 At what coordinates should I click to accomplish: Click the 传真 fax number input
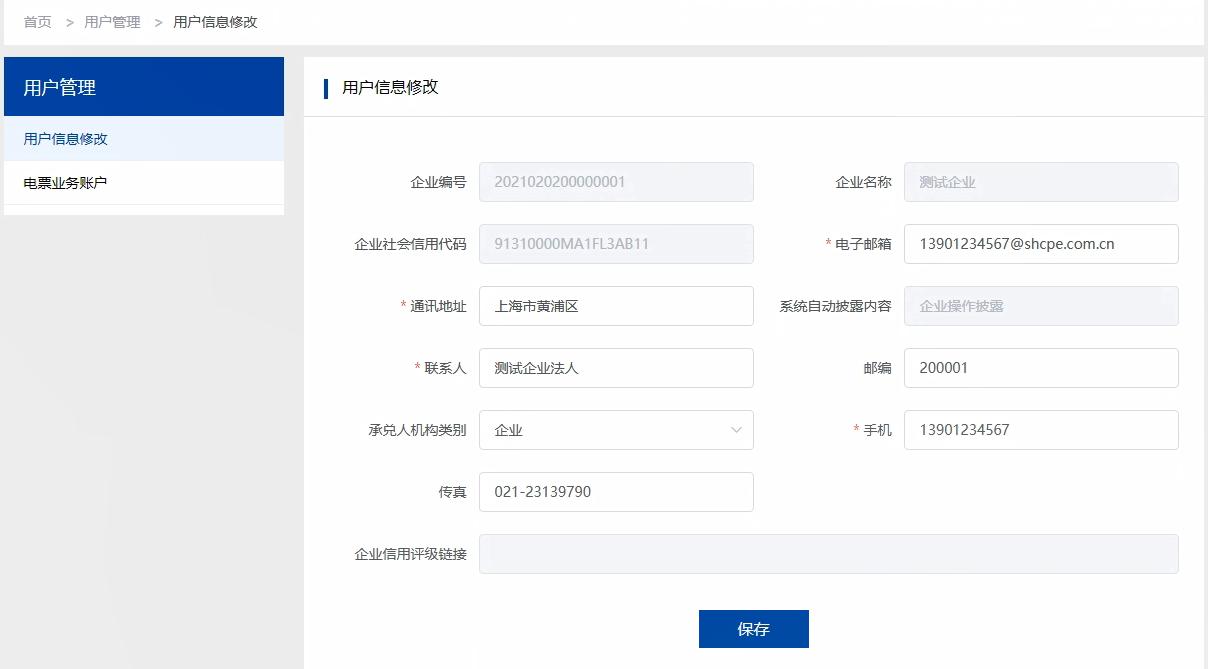pos(616,491)
